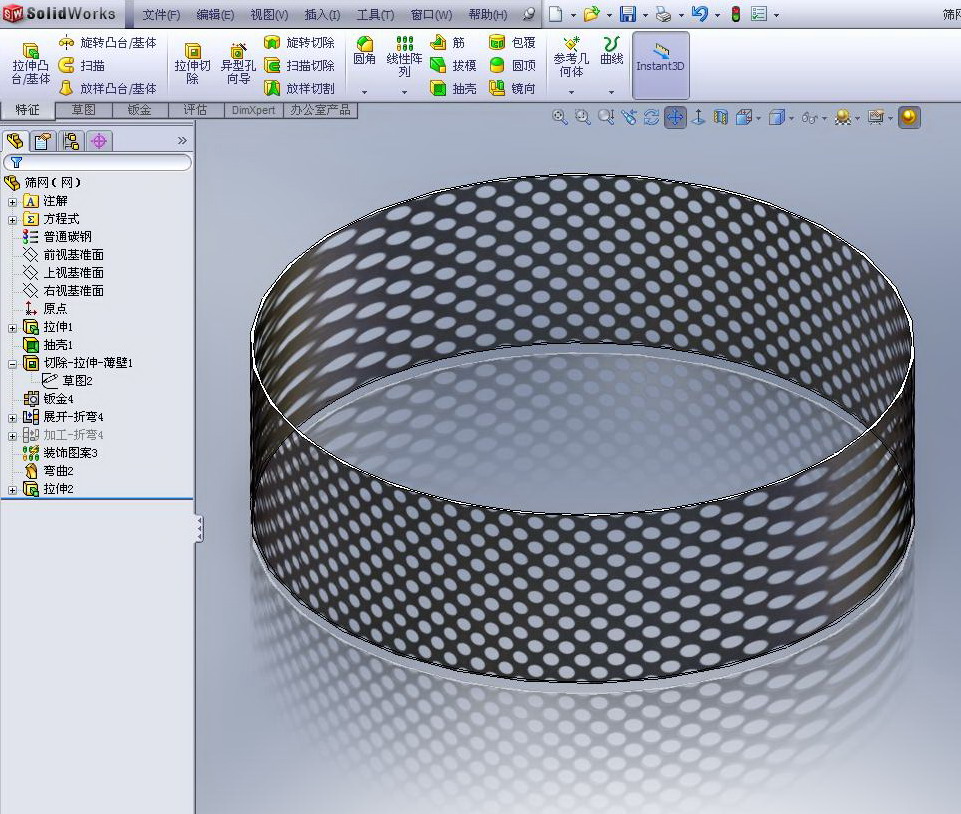Click Zoom to Fit in view toolbar

click(560, 117)
